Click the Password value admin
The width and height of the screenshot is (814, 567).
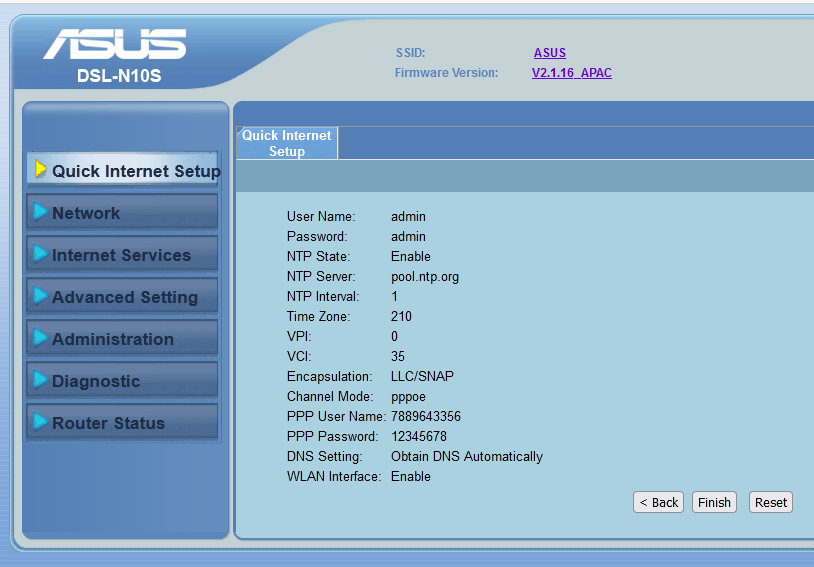[x=408, y=236]
